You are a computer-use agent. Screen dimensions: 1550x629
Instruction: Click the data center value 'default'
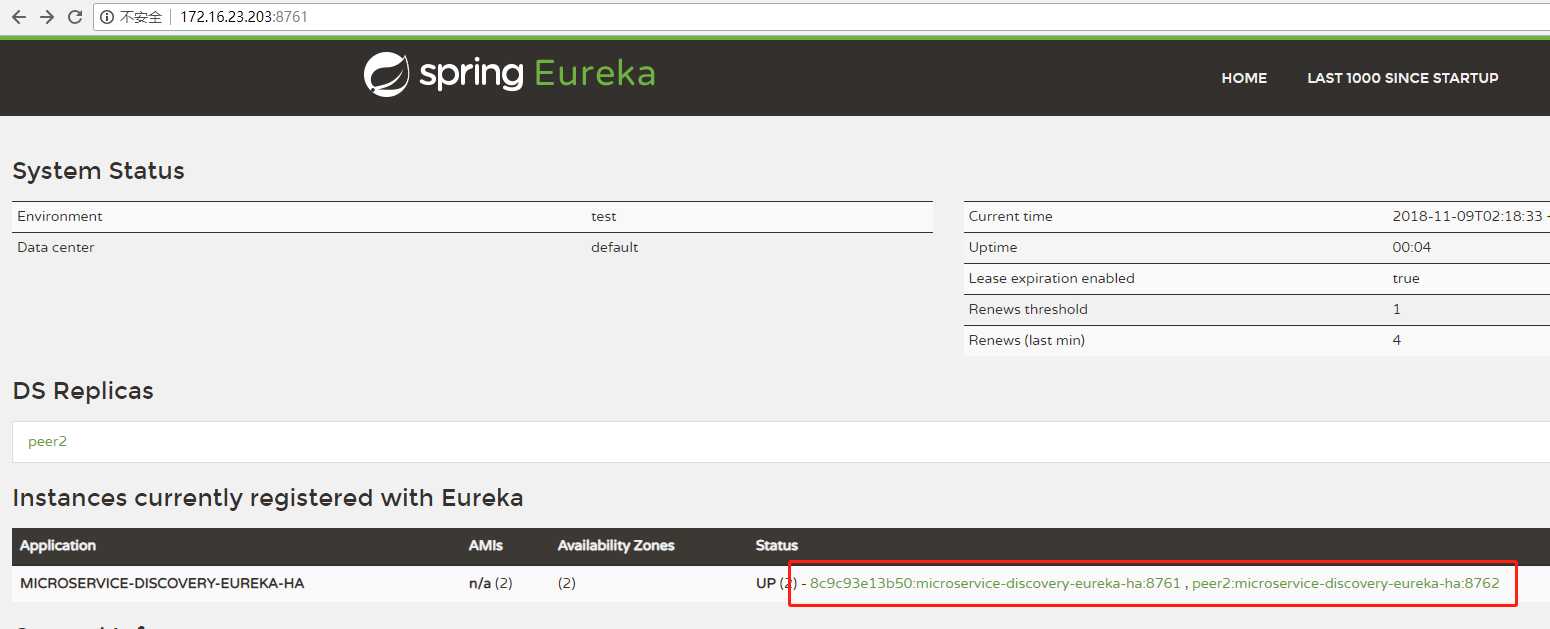click(x=614, y=247)
